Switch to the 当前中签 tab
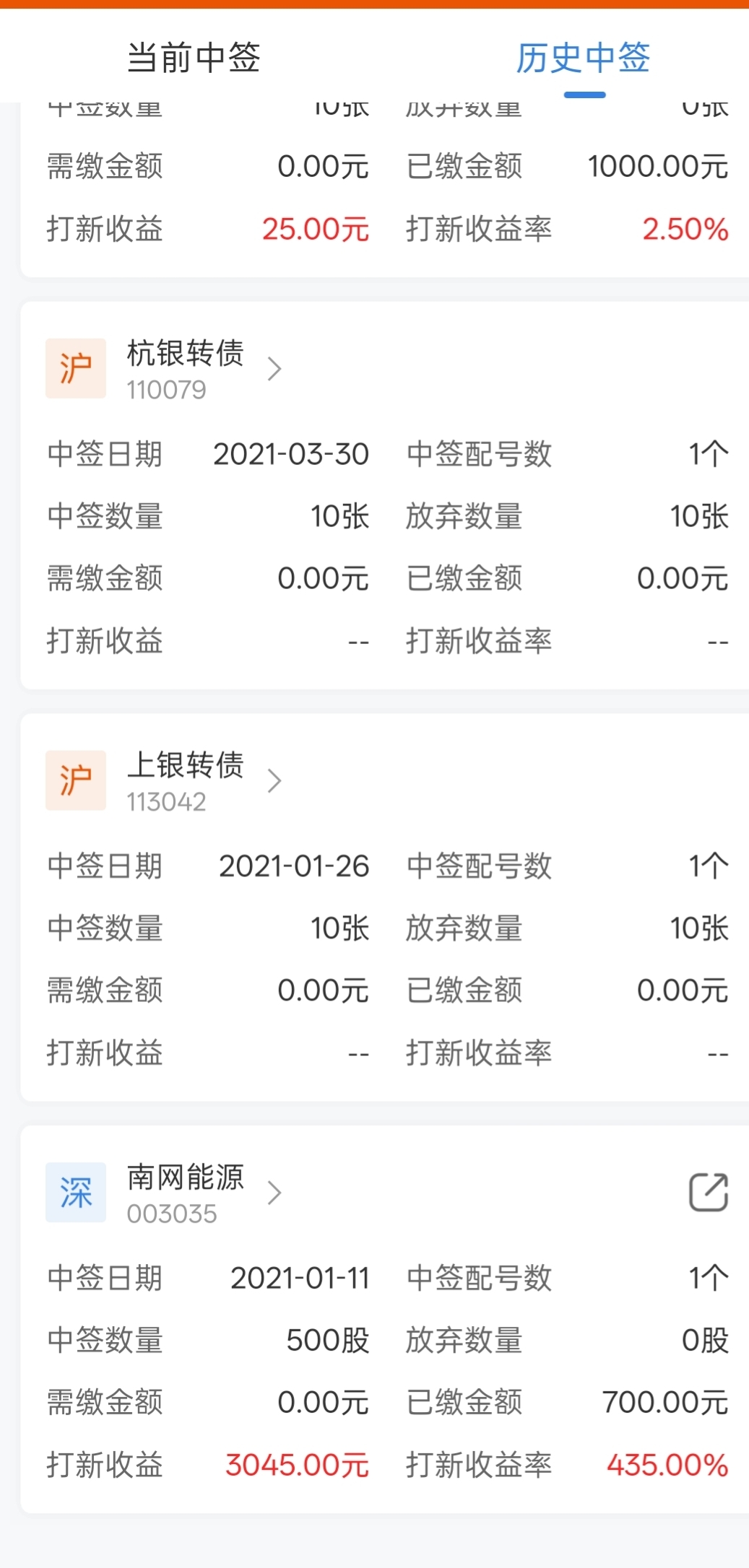Screen dimensions: 749x1568 194,58
